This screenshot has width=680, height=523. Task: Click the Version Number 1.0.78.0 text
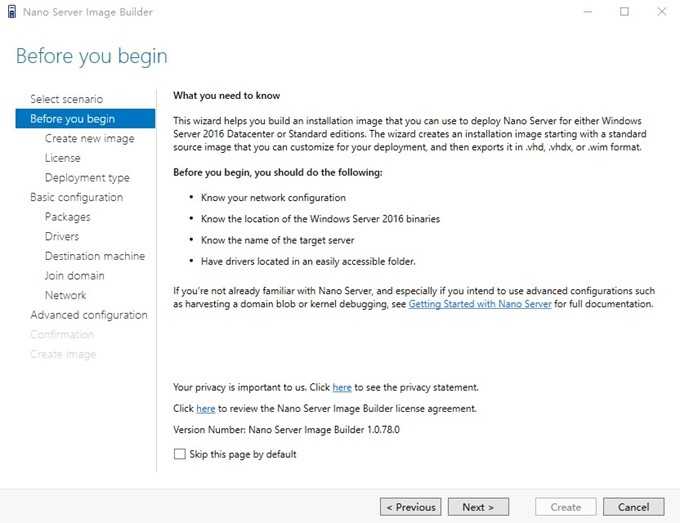click(x=286, y=430)
